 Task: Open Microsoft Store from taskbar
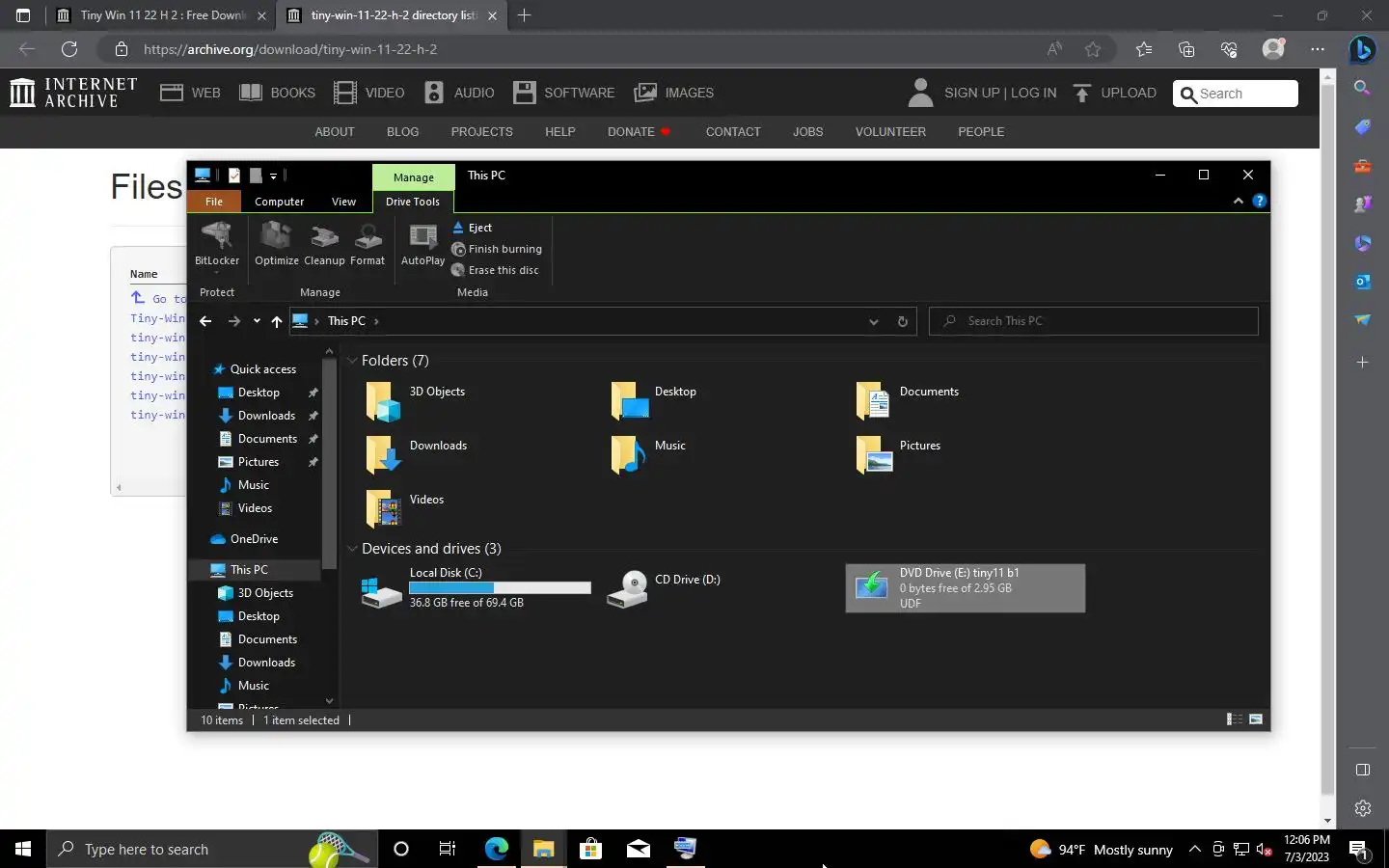[590, 849]
